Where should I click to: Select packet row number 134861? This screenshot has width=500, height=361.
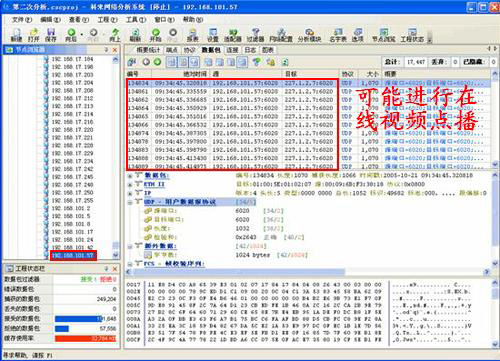(x=308, y=91)
